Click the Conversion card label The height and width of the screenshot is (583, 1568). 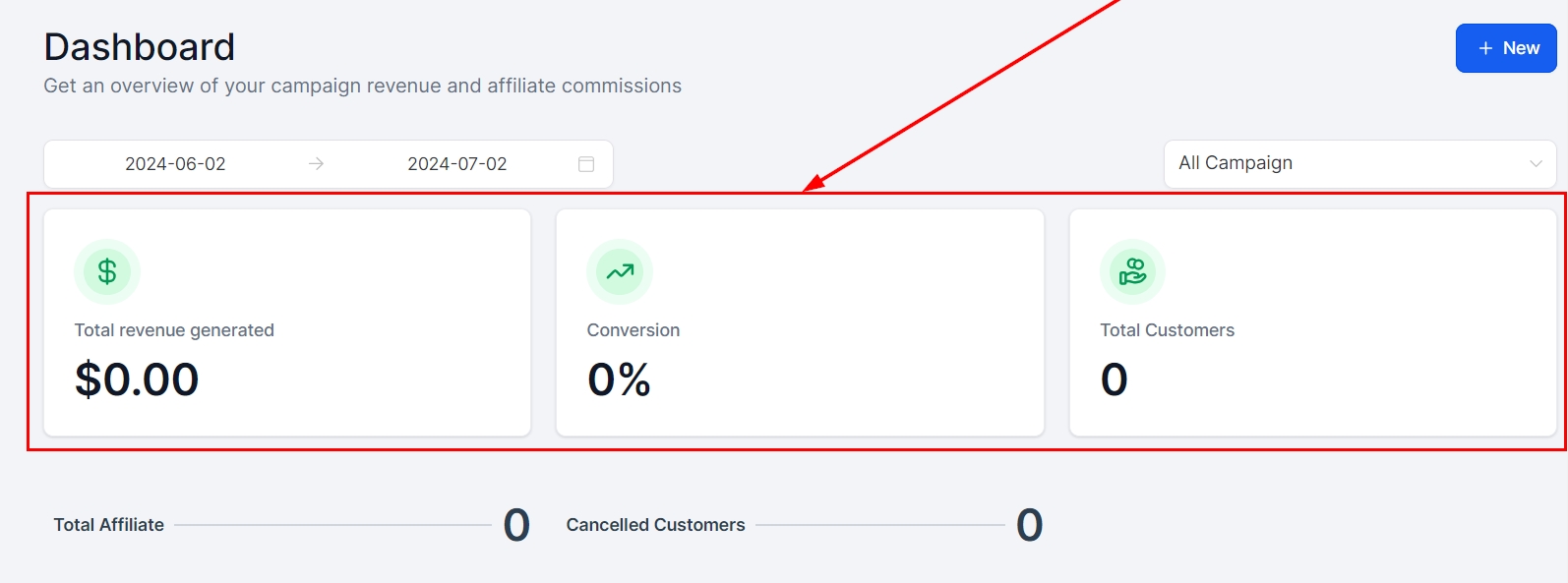coord(633,330)
